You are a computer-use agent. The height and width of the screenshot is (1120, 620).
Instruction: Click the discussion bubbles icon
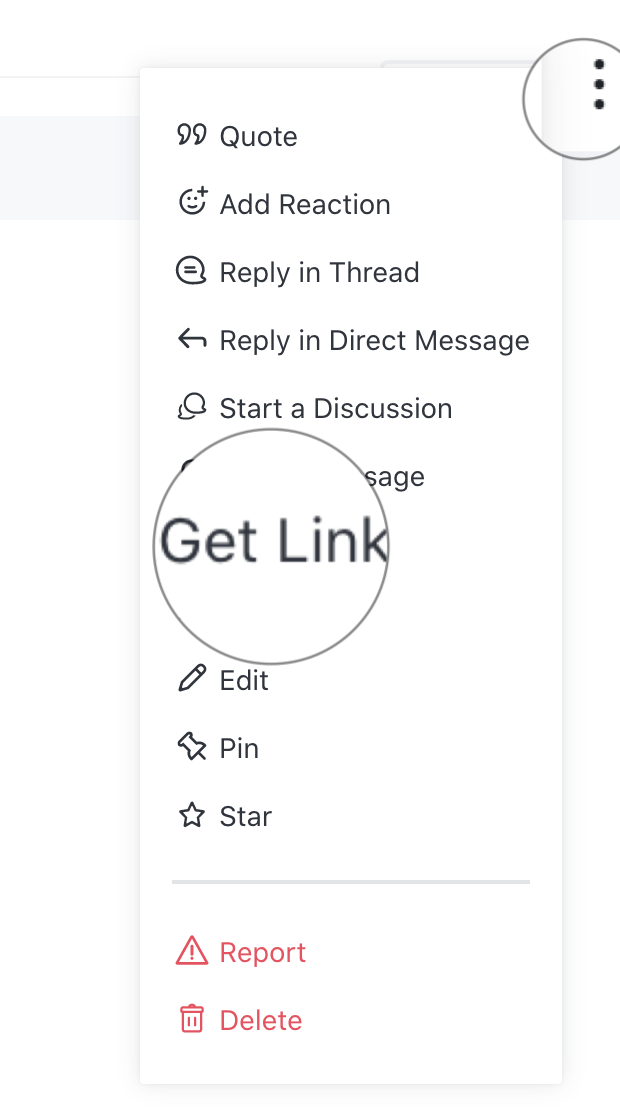(191, 408)
